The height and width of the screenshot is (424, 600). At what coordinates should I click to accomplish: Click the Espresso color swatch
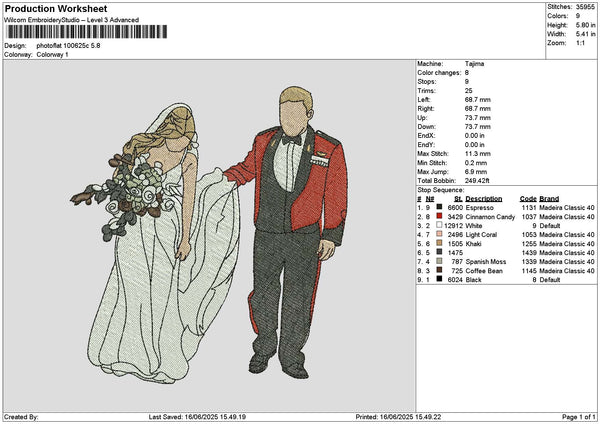(x=439, y=207)
